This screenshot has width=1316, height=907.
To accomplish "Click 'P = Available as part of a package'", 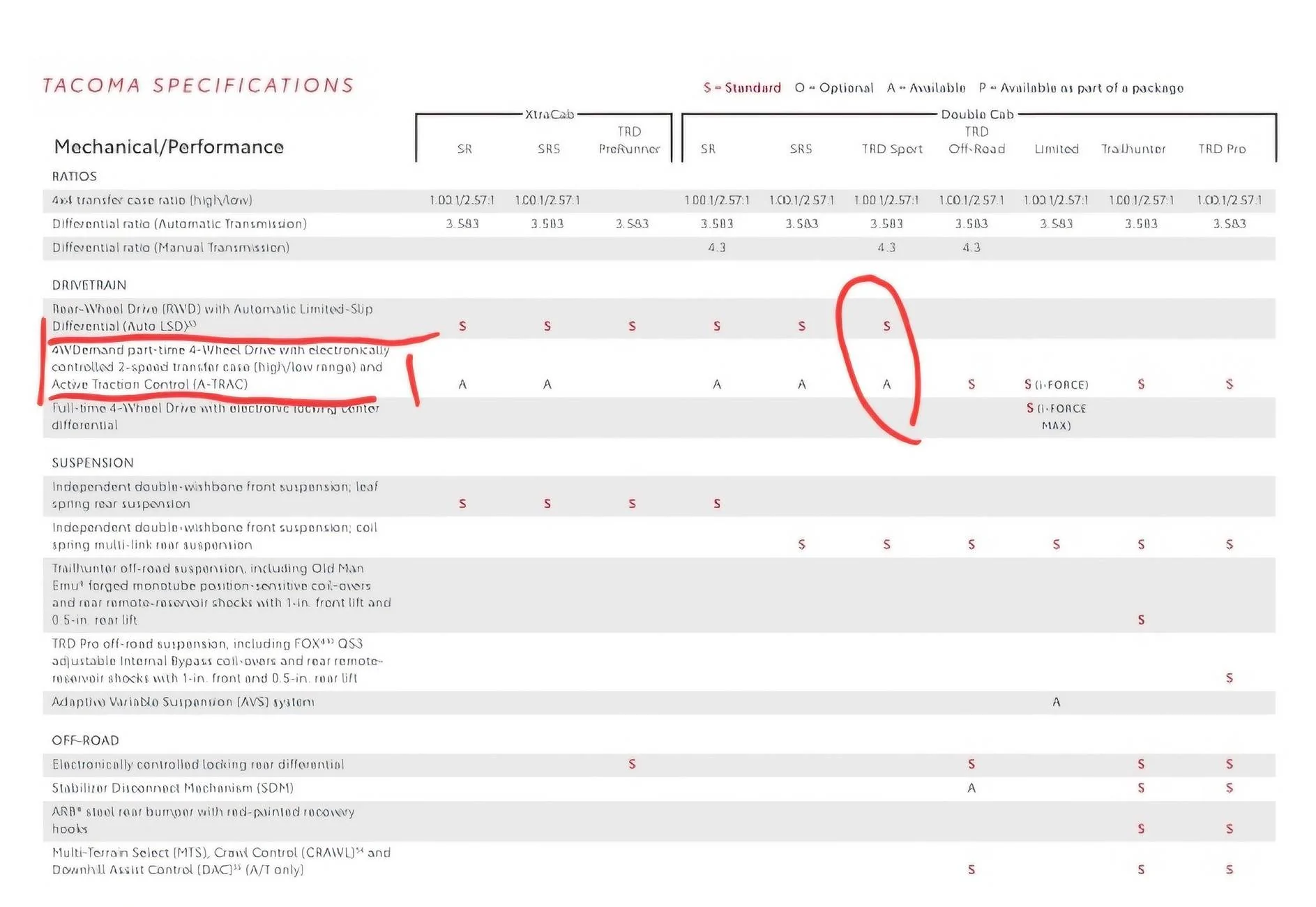I will [x=1081, y=88].
